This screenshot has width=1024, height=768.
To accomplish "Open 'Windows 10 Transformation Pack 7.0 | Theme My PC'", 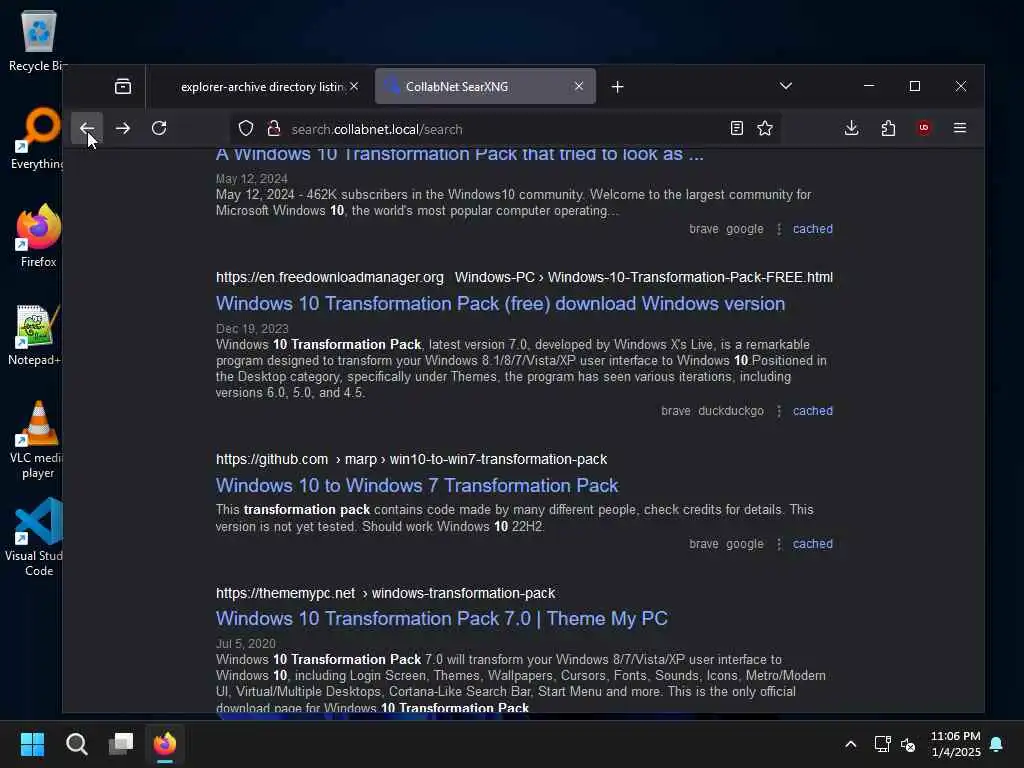I will [441, 618].
